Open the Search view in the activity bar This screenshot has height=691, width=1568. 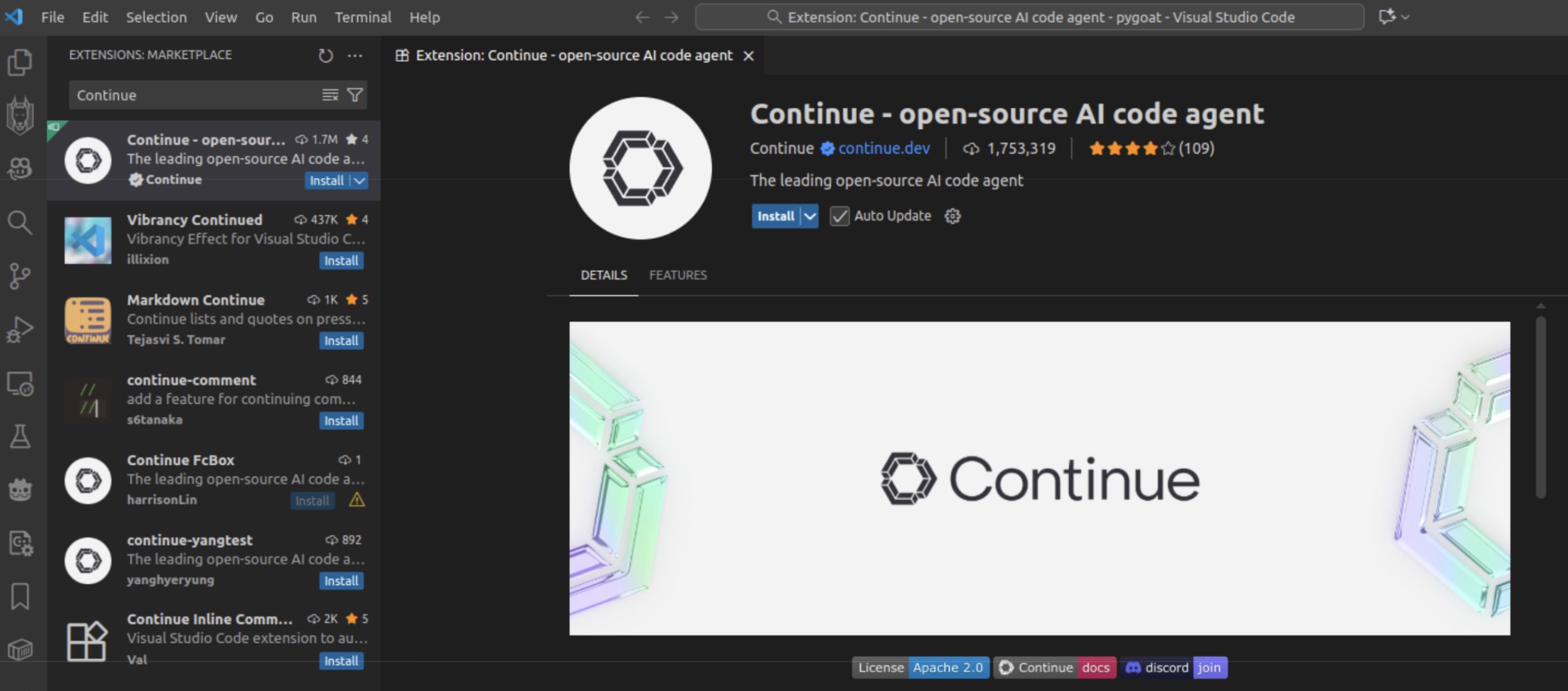[x=20, y=222]
